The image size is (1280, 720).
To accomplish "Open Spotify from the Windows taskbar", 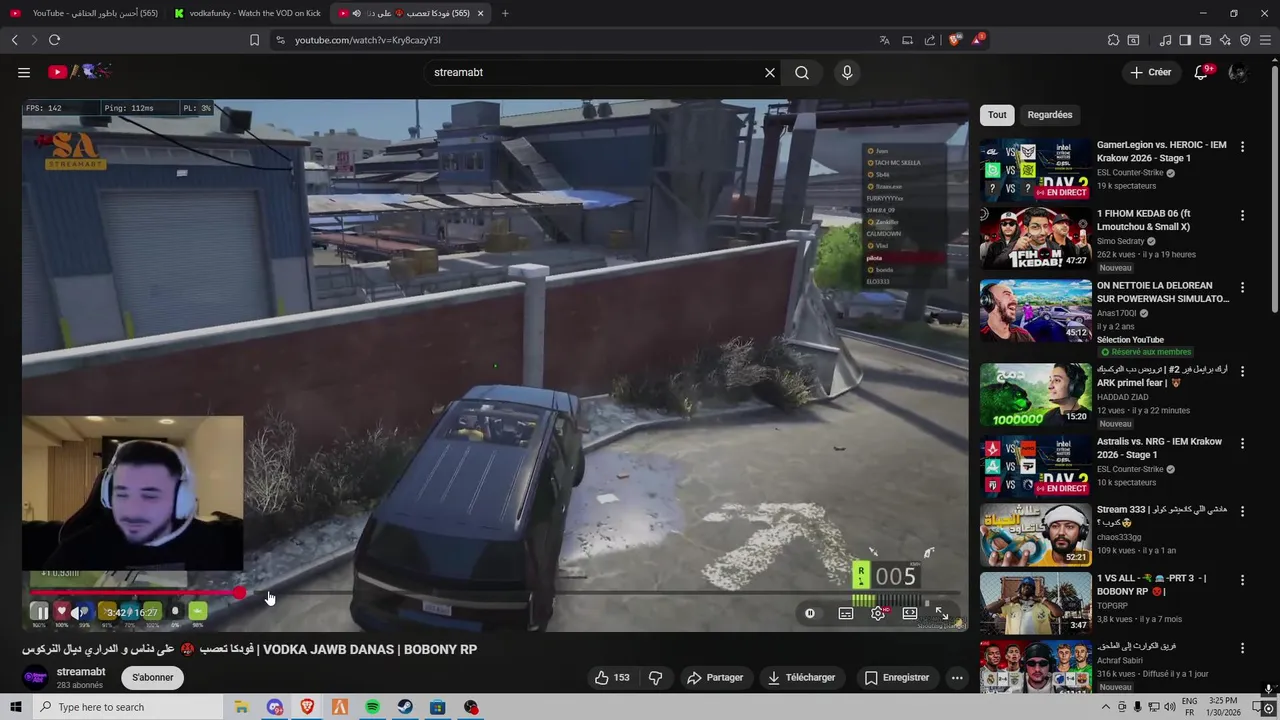I will (x=372, y=707).
